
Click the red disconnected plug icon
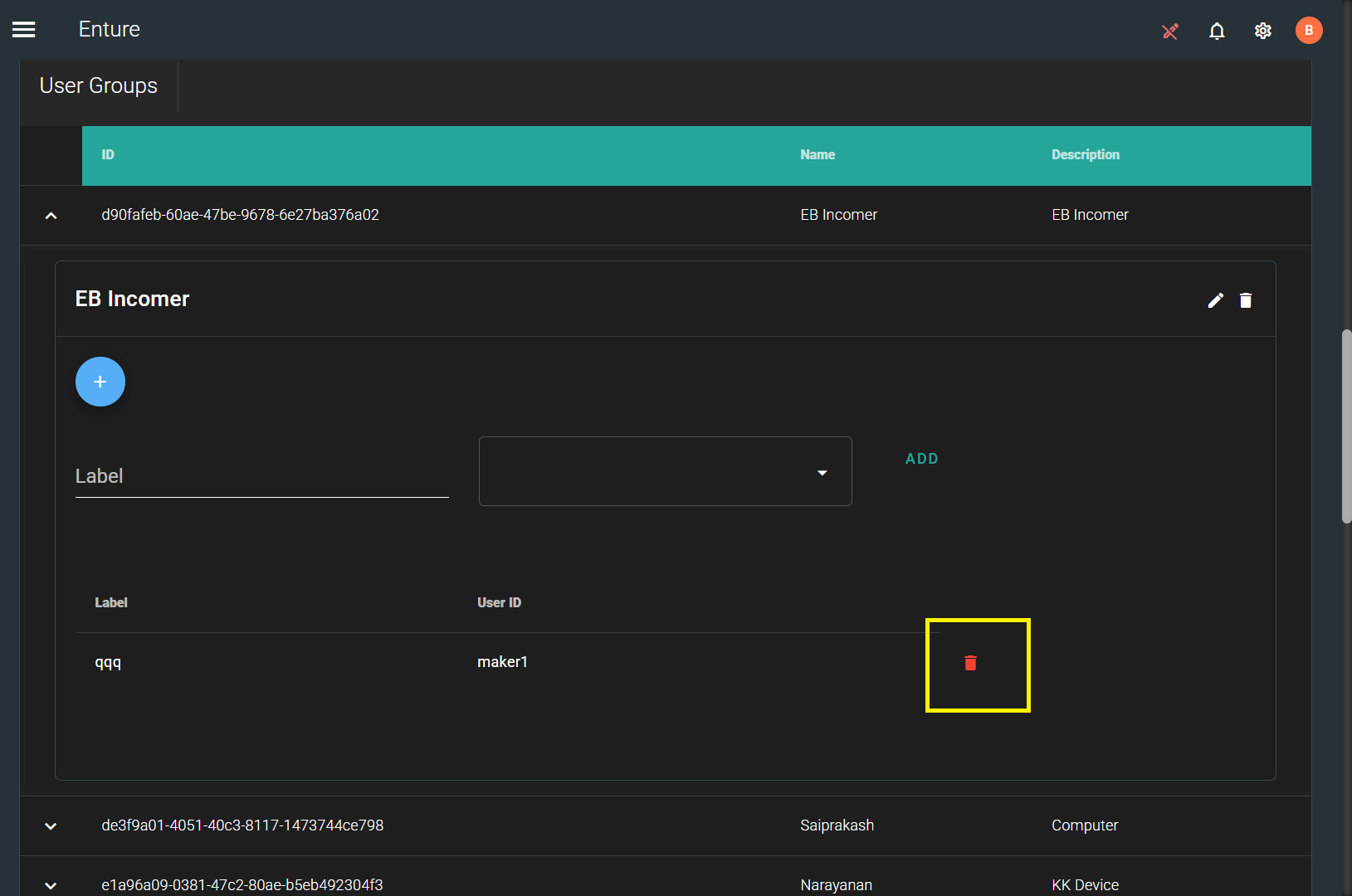1170,32
